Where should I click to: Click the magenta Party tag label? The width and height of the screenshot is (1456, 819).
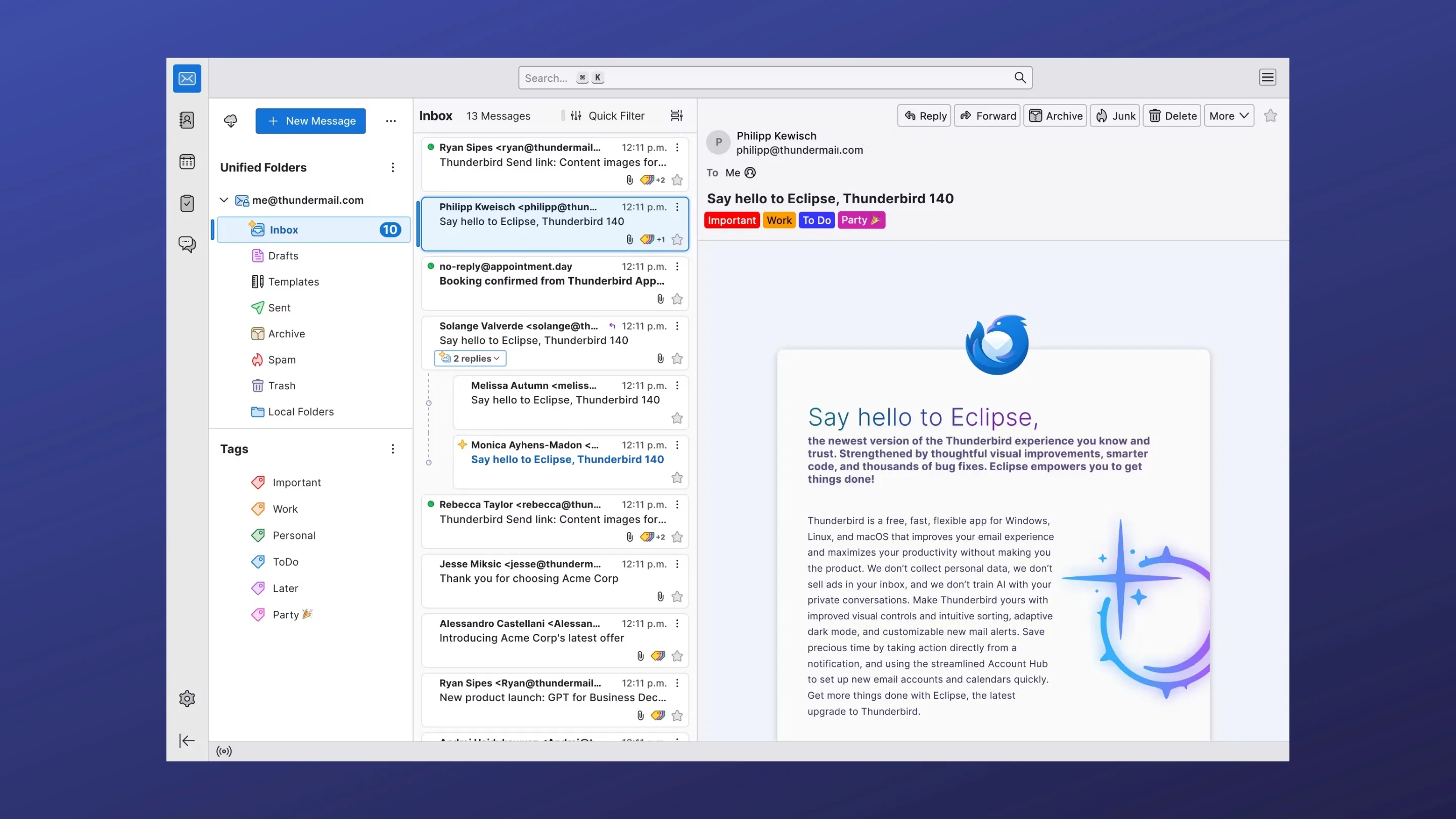(x=861, y=220)
